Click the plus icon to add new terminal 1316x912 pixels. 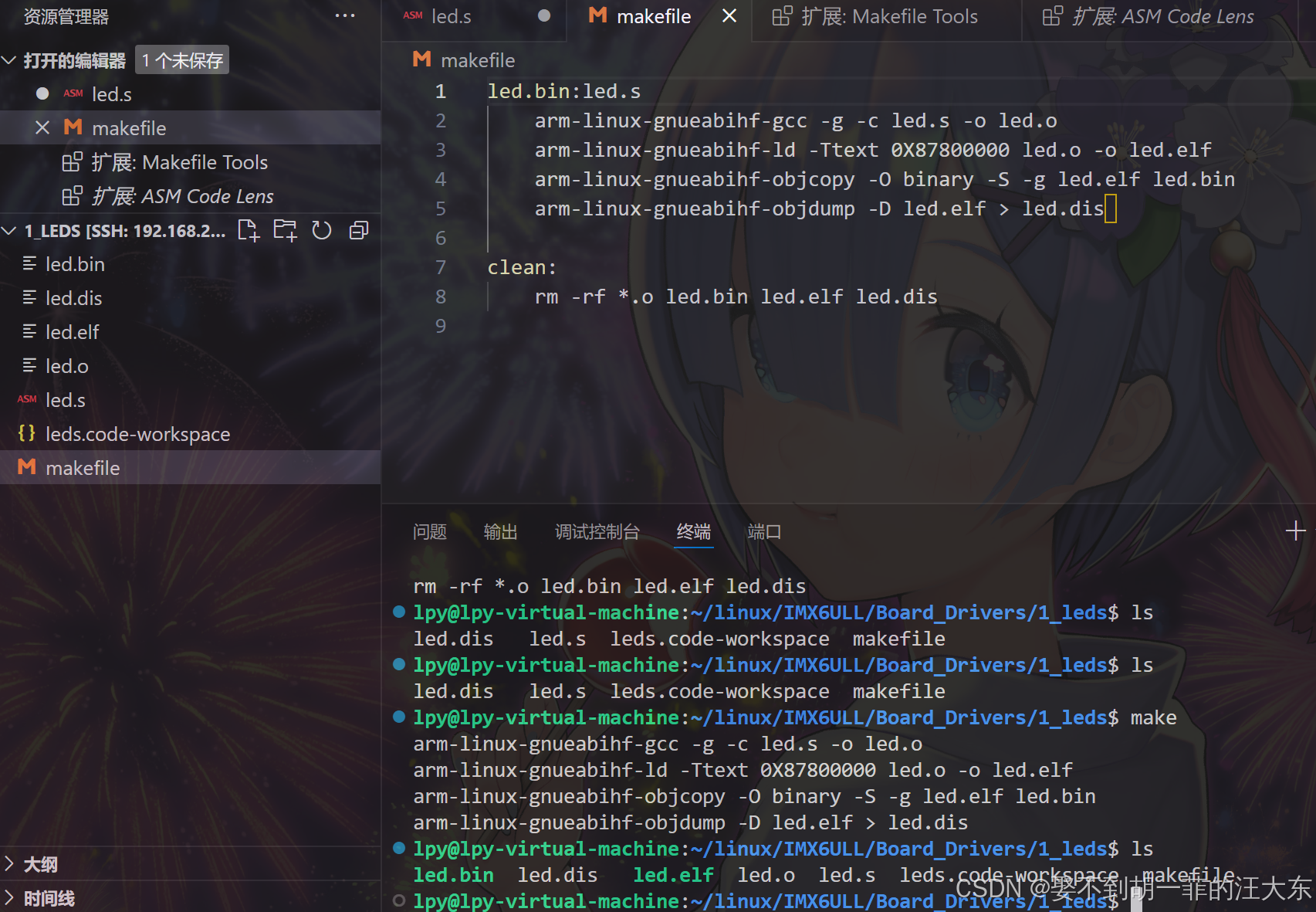(x=1296, y=531)
